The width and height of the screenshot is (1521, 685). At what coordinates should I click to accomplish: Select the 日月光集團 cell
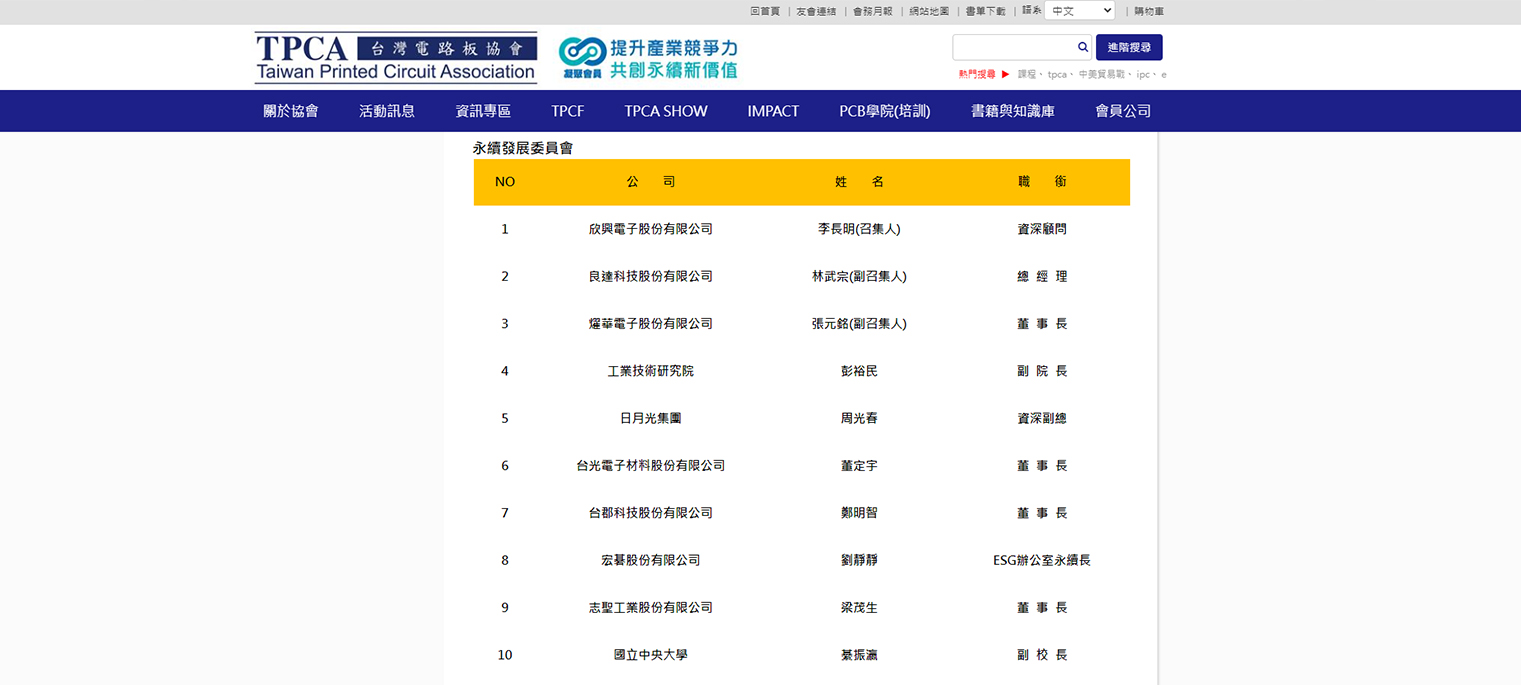point(651,418)
